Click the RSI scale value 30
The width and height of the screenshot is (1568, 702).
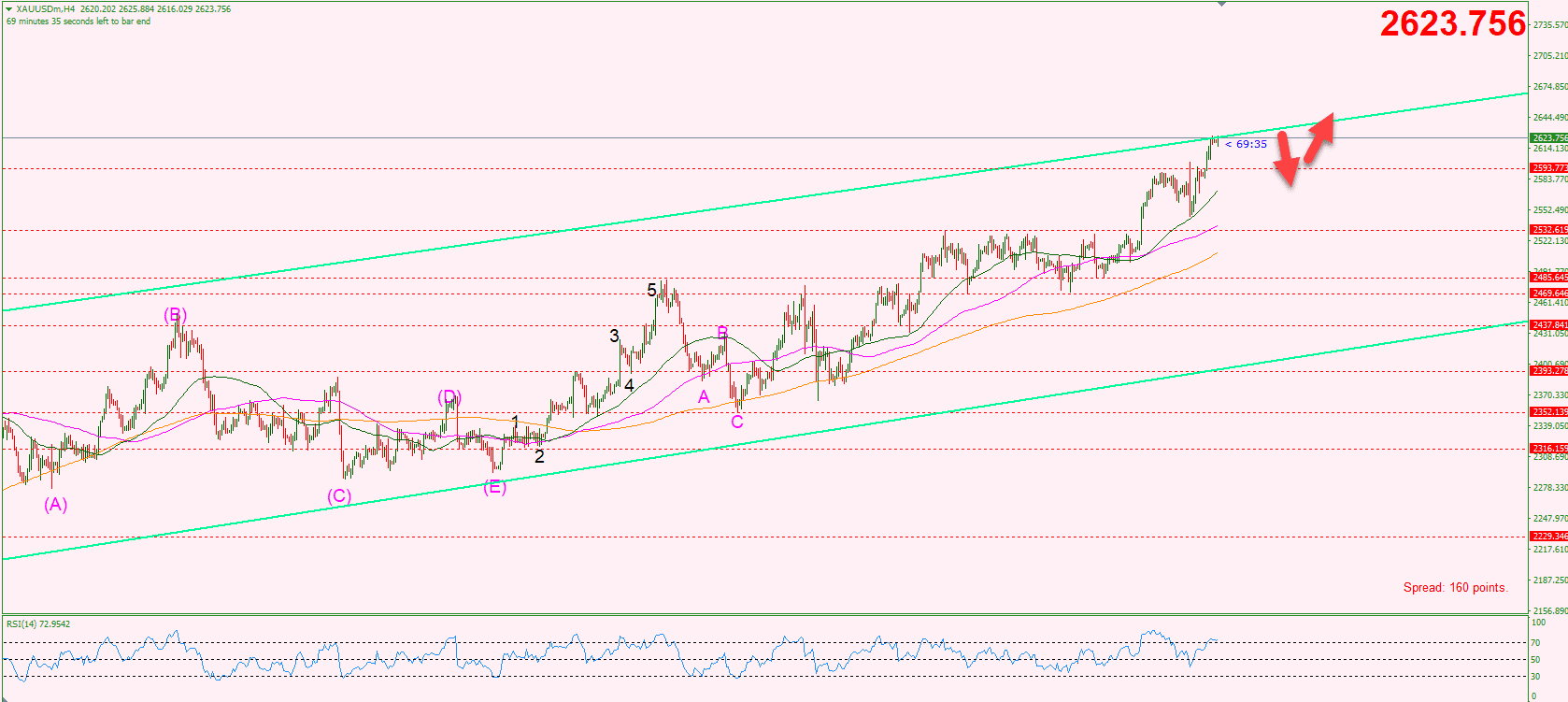click(1535, 677)
